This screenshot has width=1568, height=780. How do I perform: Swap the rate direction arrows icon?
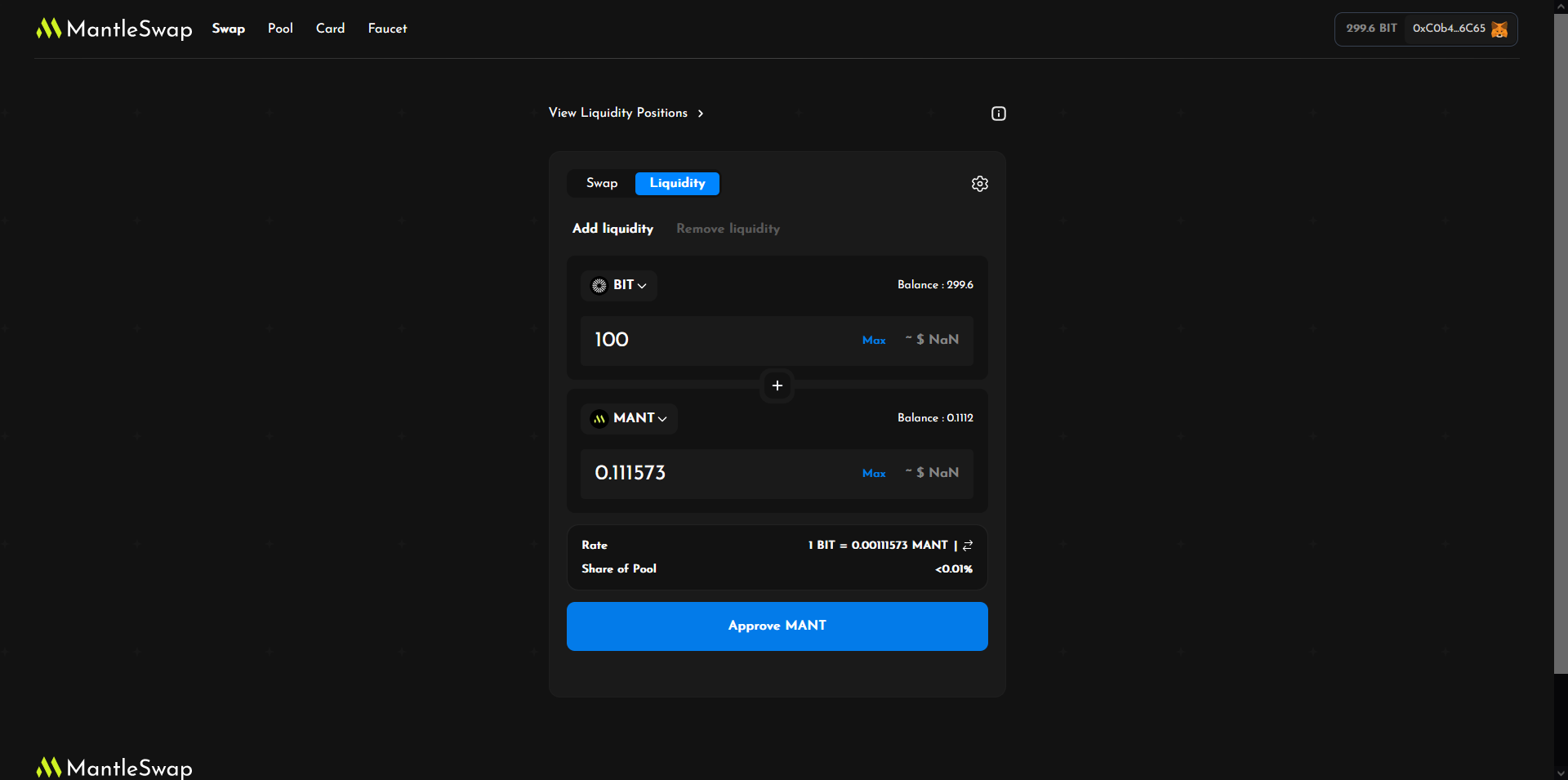968,546
